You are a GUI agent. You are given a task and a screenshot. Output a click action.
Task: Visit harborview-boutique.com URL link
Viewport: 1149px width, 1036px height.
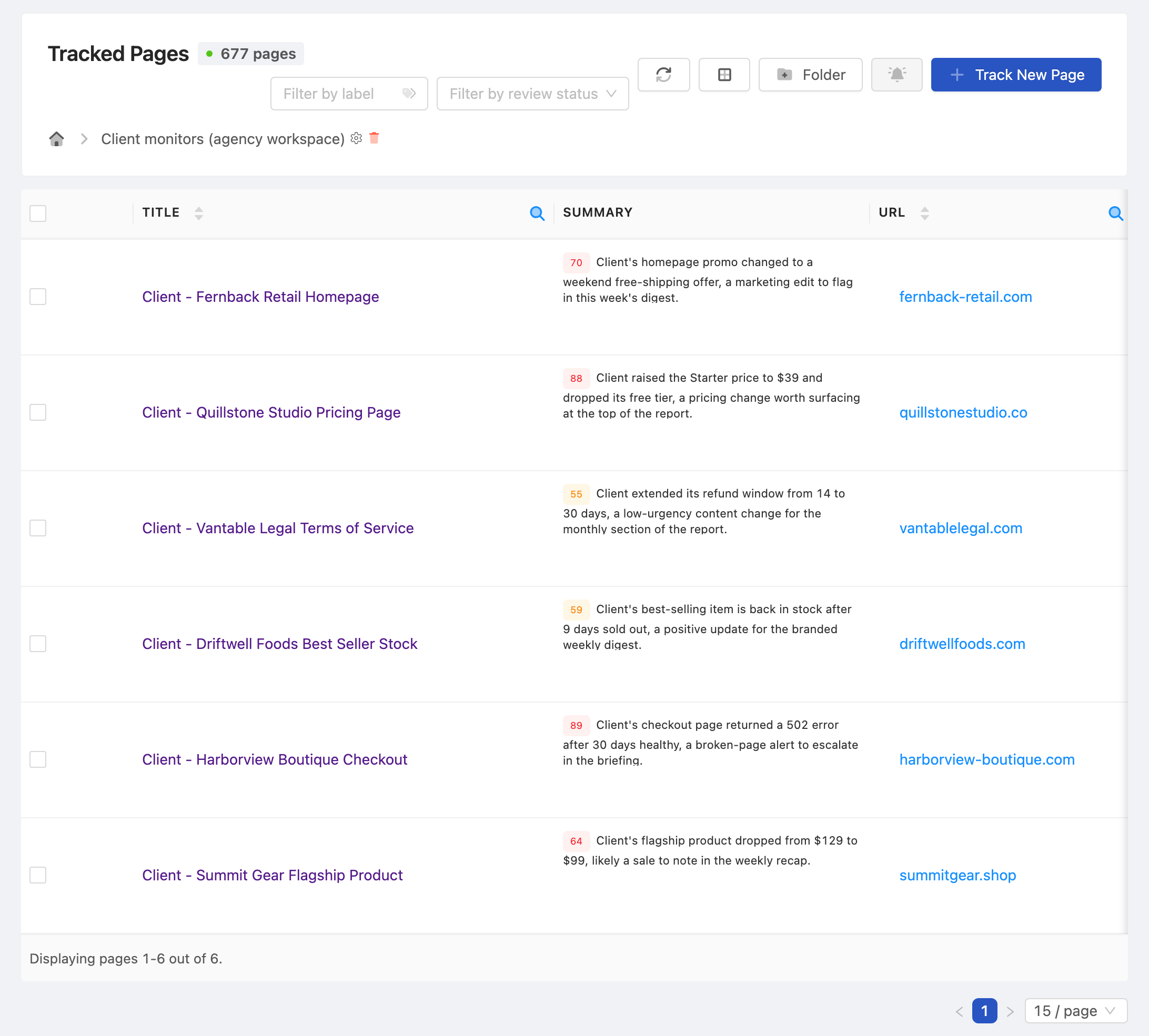coord(987,759)
